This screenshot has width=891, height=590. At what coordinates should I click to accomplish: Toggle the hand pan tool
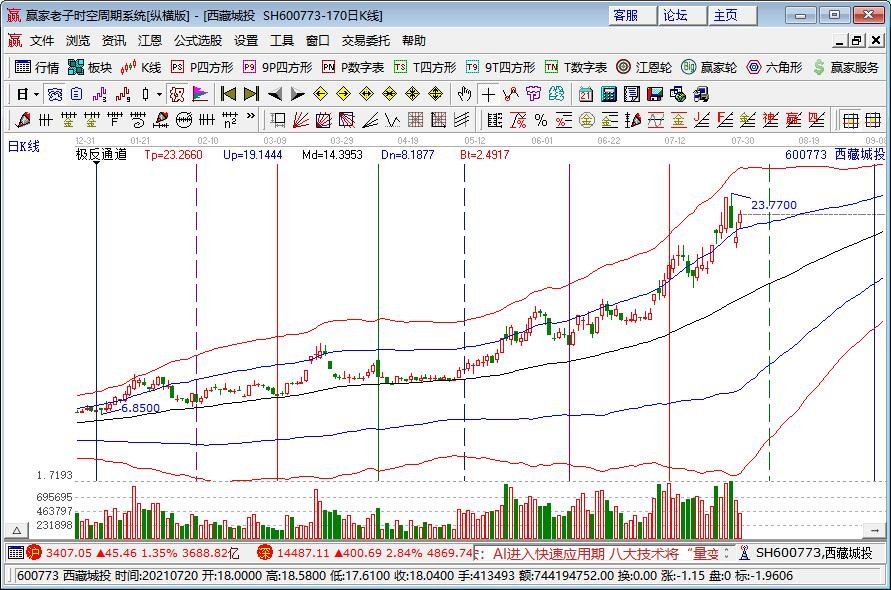point(464,94)
